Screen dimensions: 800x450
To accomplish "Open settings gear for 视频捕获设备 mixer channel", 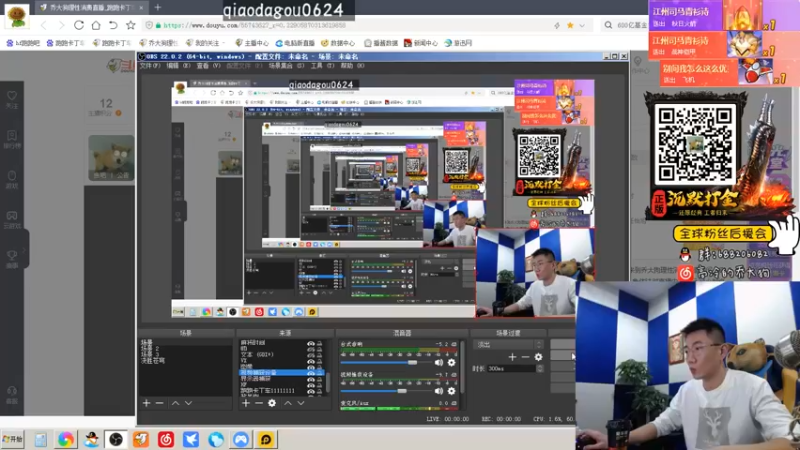I will (452, 391).
